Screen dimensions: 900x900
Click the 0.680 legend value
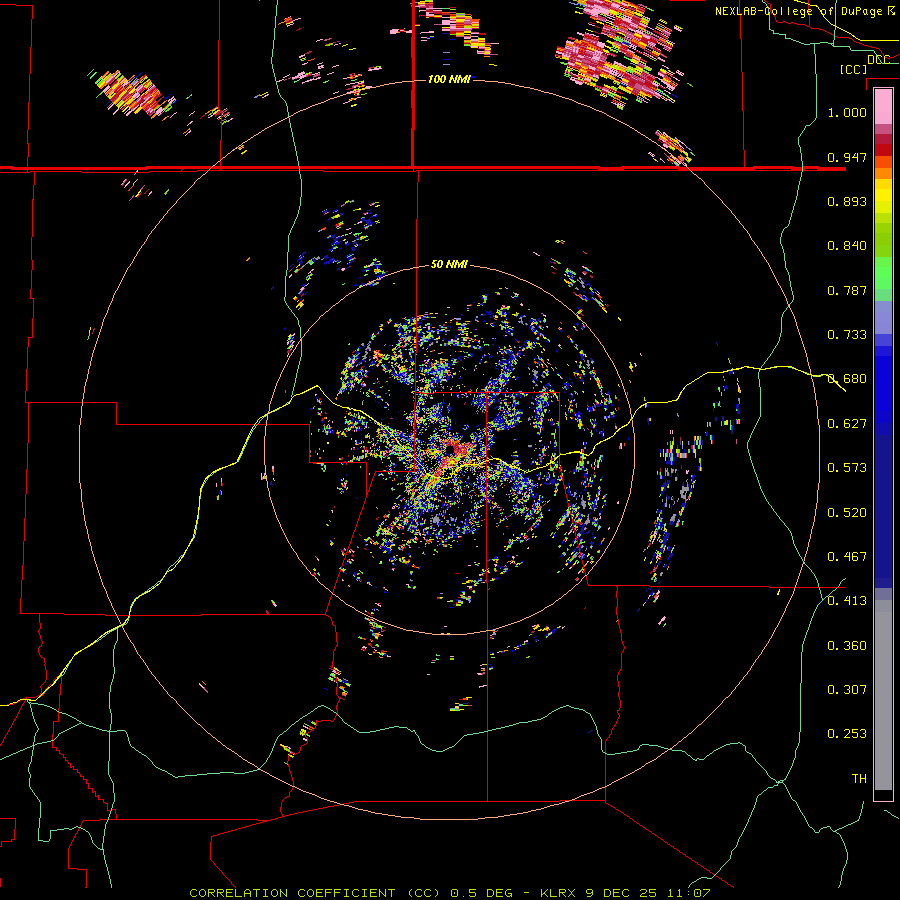tap(847, 379)
